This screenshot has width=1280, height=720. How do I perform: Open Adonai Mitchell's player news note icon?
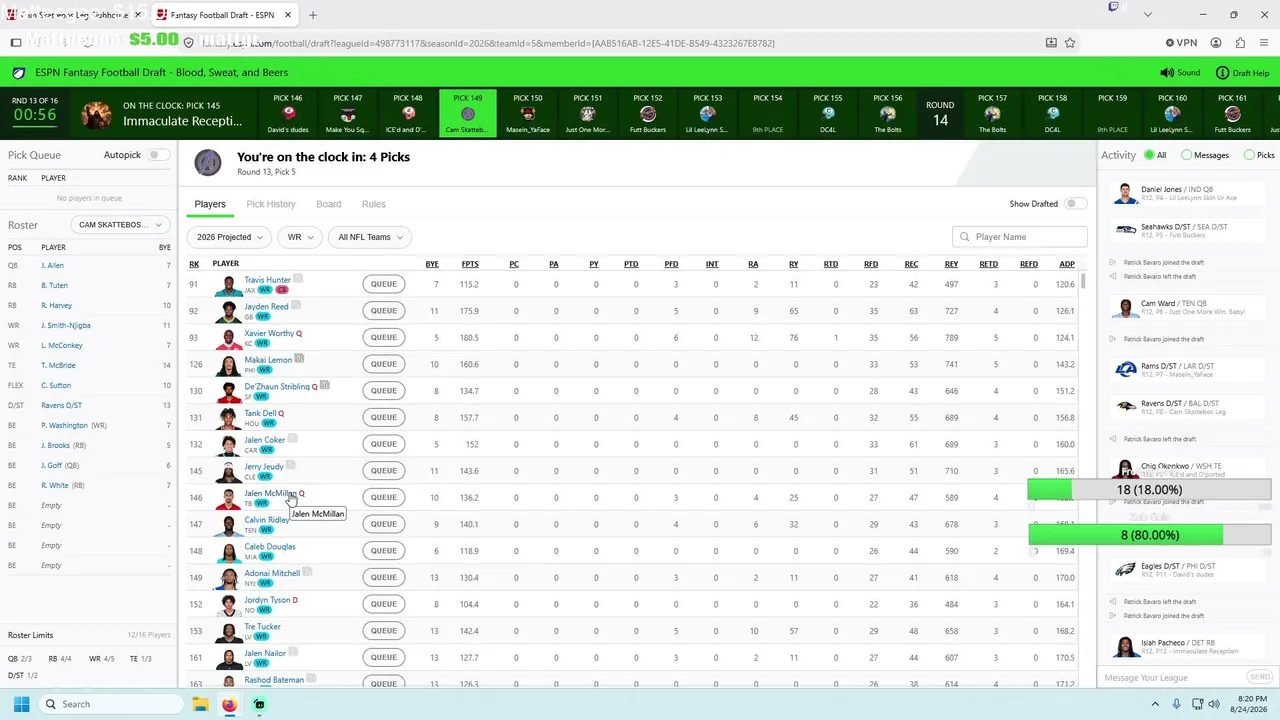[x=307, y=572]
